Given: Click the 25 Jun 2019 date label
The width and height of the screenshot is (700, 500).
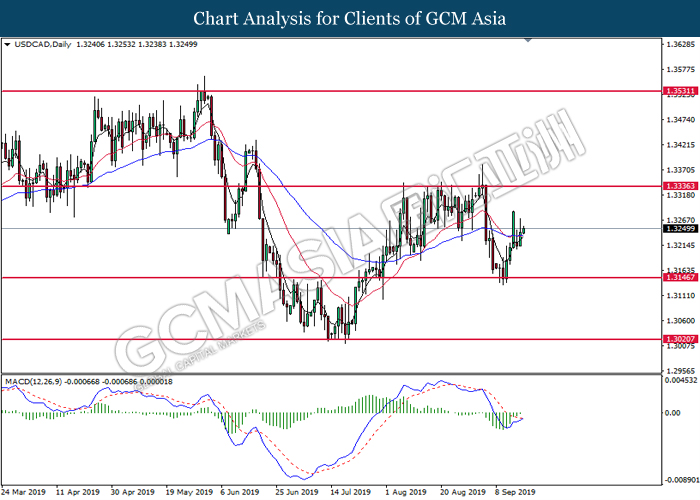Looking at the screenshot, I should coord(297,492).
